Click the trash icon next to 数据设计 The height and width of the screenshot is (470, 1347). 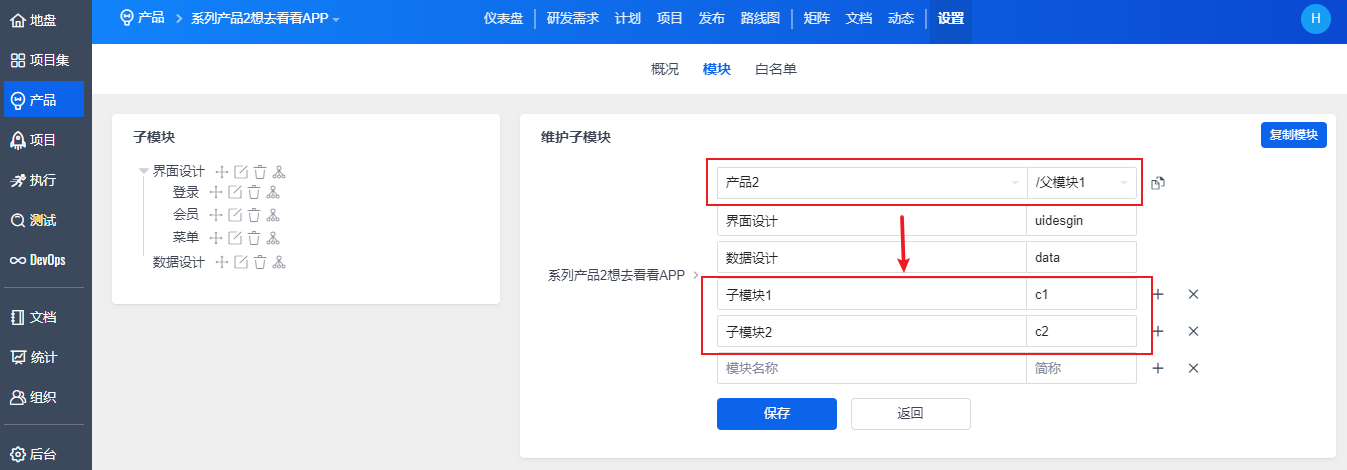(260, 263)
